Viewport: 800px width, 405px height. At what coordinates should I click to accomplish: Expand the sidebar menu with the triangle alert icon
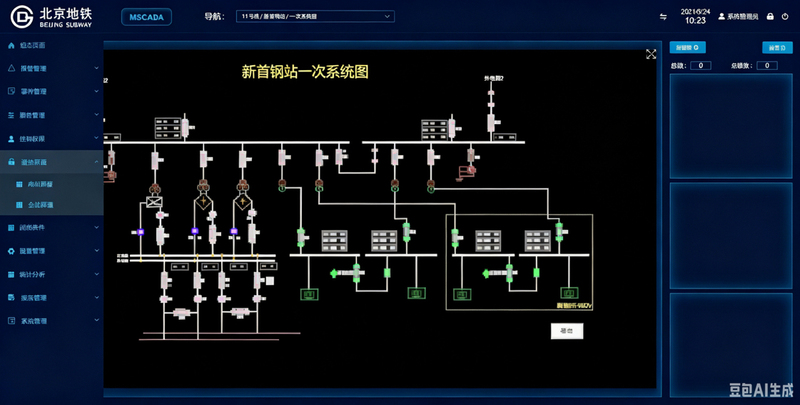coord(96,68)
